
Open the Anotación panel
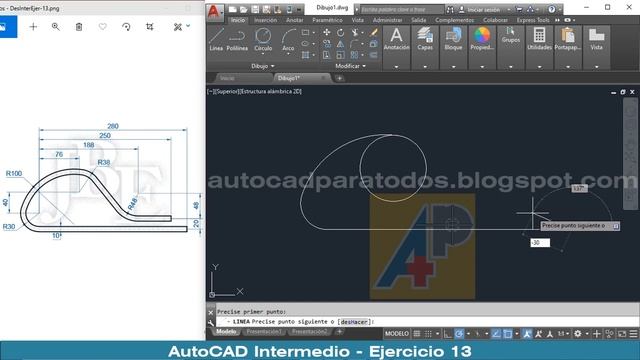pyautogui.click(x=396, y=39)
